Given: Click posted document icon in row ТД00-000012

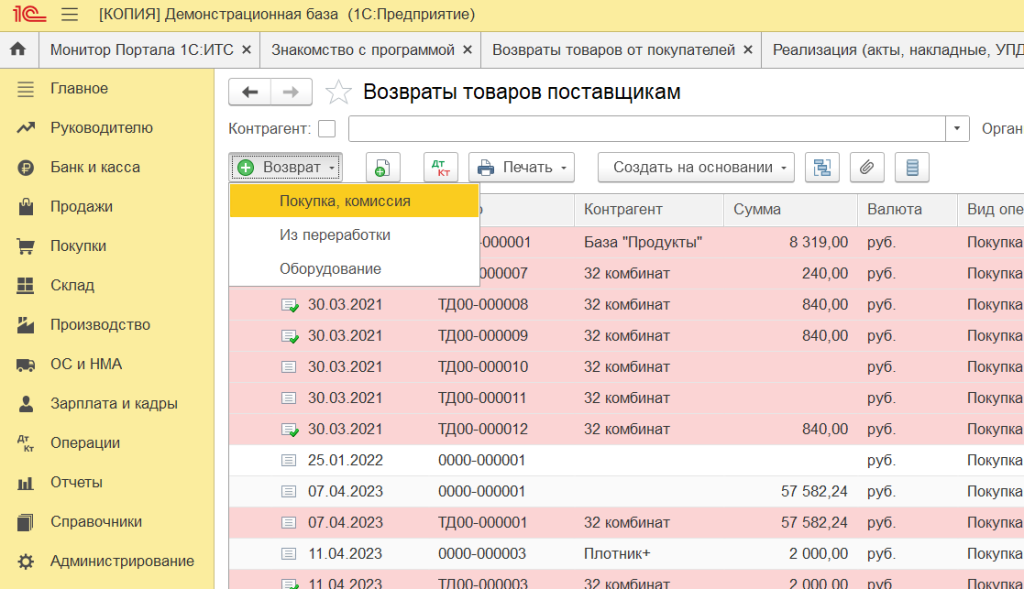Looking at the screenshot, I should coord(289,430).
